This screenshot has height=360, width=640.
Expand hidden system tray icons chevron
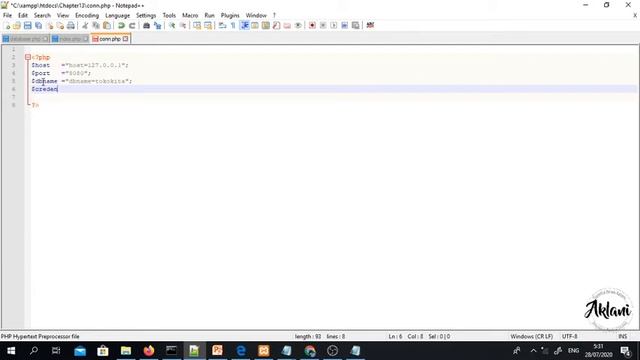click(x=533, y=351)
